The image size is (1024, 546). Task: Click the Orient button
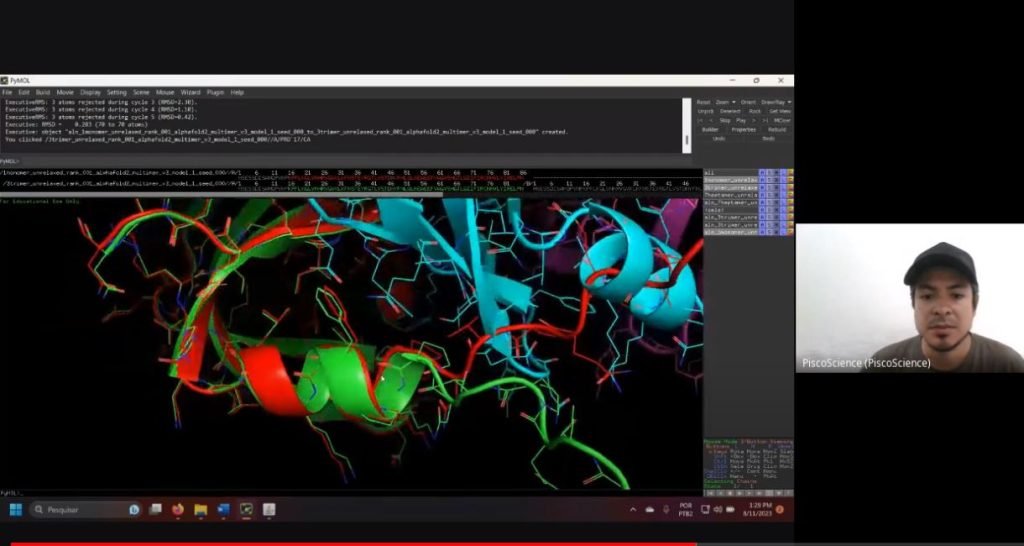748,102
